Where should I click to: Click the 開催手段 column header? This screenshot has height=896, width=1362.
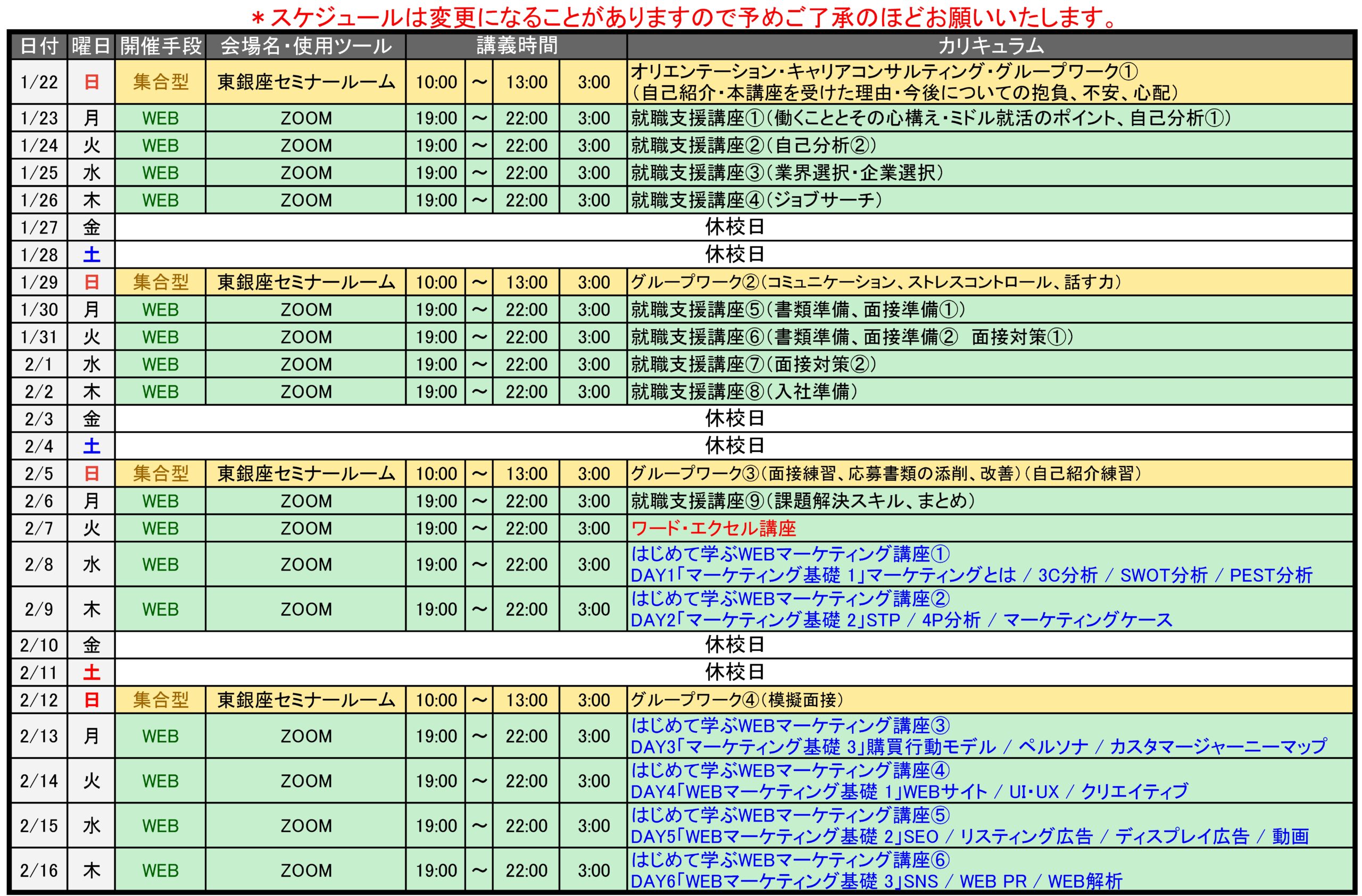tap(160, 46)
